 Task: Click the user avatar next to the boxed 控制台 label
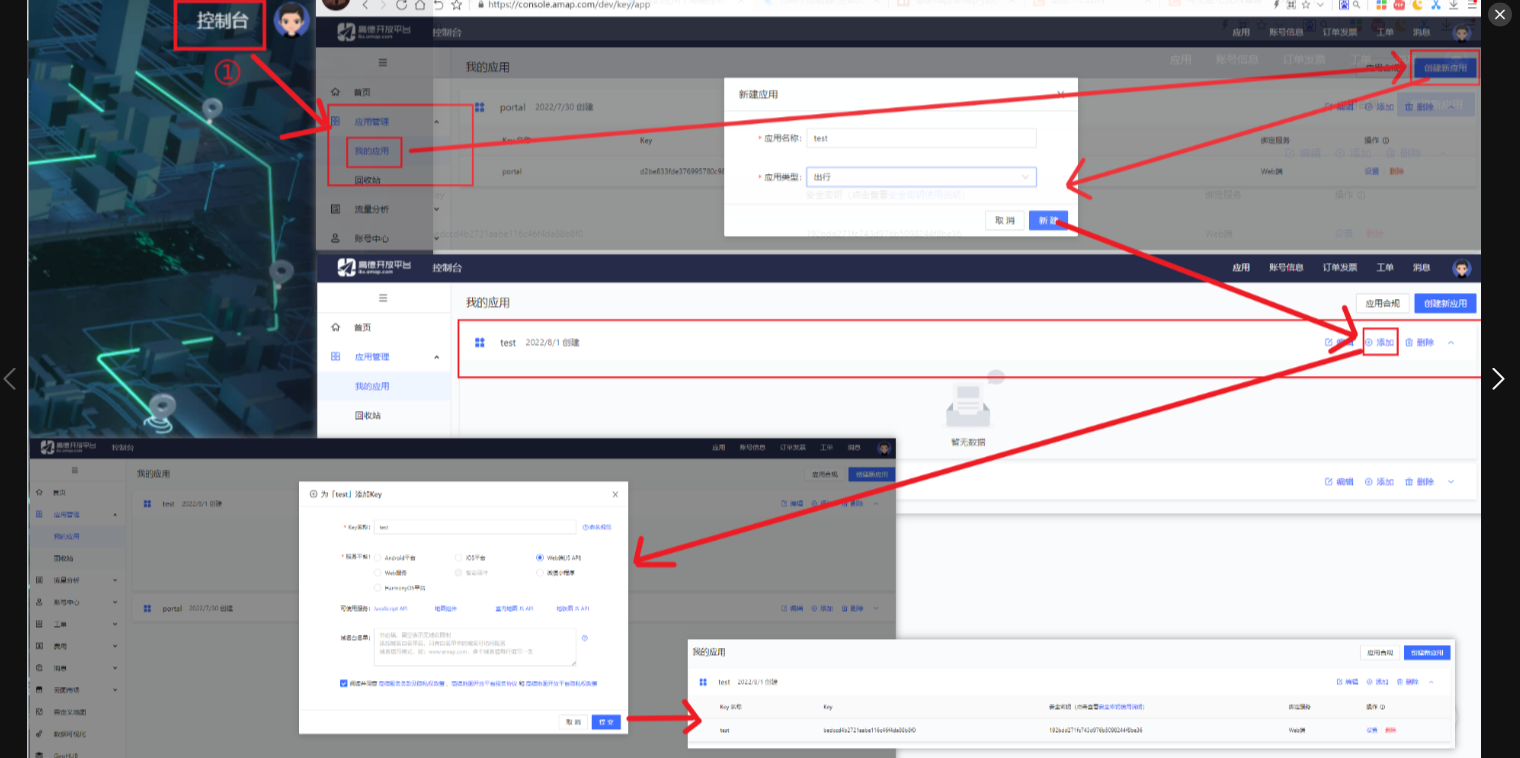pyautogui.click(x=290, y=20)
